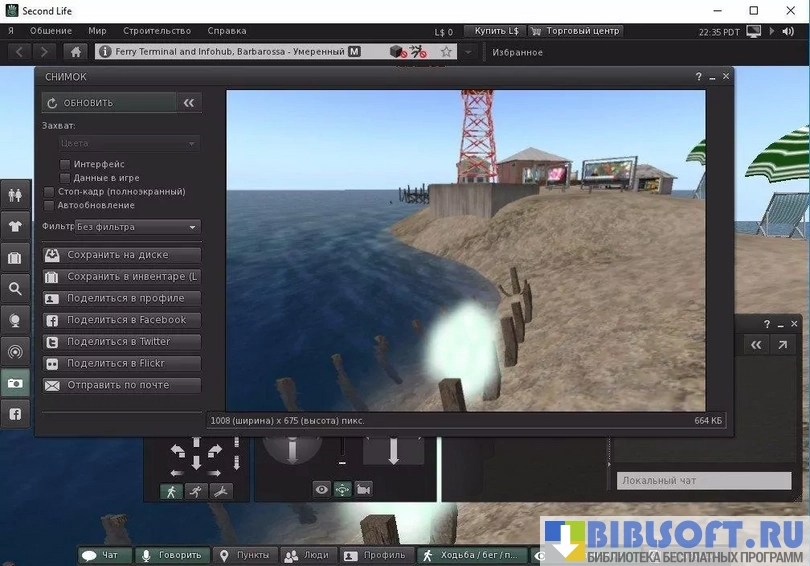Click the Home button in navigation bar
Image resolution: width=810 pixels, height=566 pixels.
[x=75, y=52]
